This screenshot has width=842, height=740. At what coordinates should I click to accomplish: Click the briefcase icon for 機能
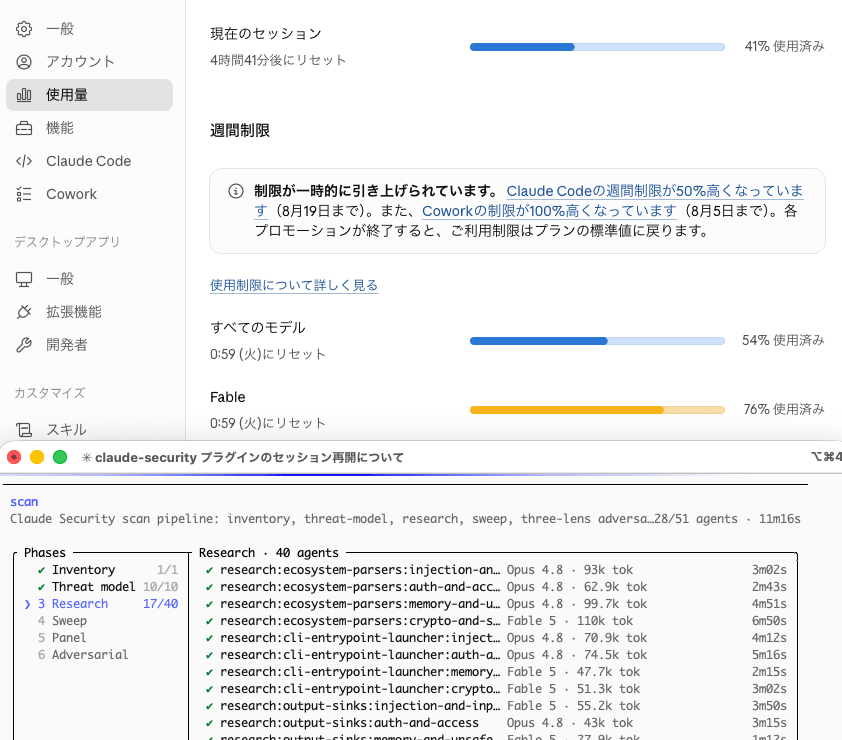coord(24,128)
